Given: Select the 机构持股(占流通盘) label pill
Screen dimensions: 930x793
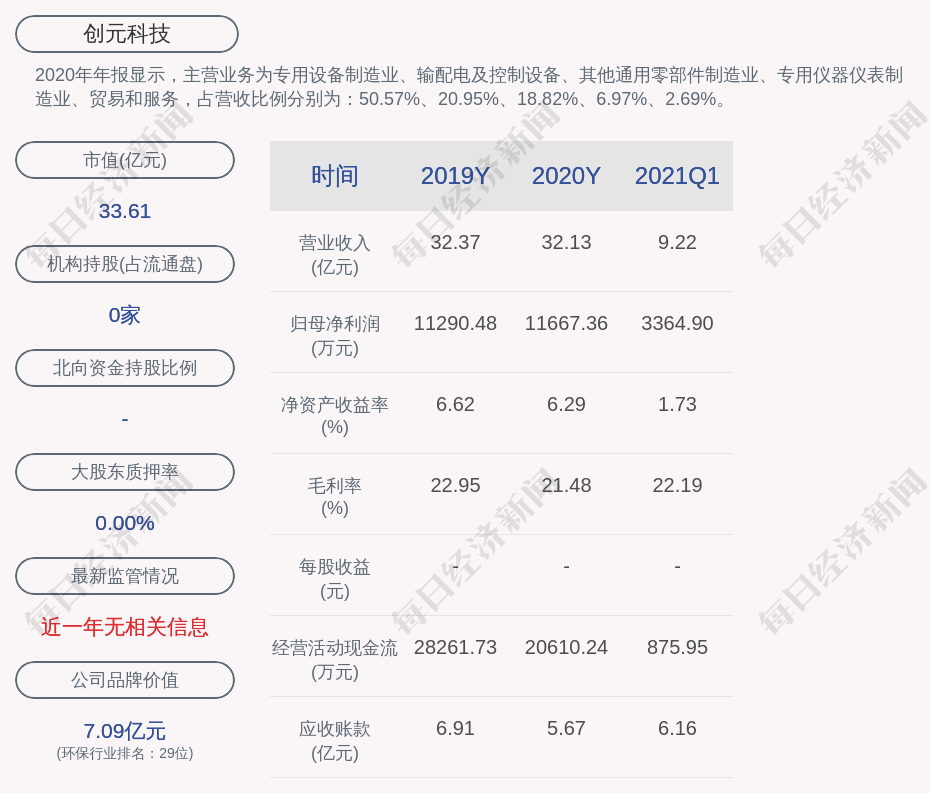Looking at the screenshot, I should click(x=125, y=264).
